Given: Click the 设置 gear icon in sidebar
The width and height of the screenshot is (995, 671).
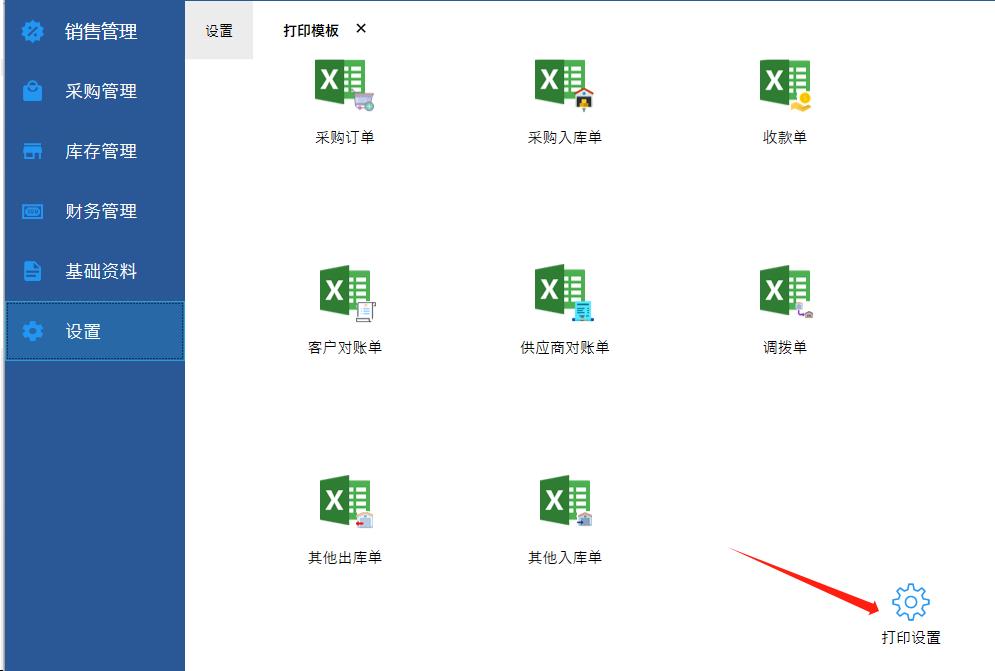Looking at the screenshot, I should tap(32, 331).
